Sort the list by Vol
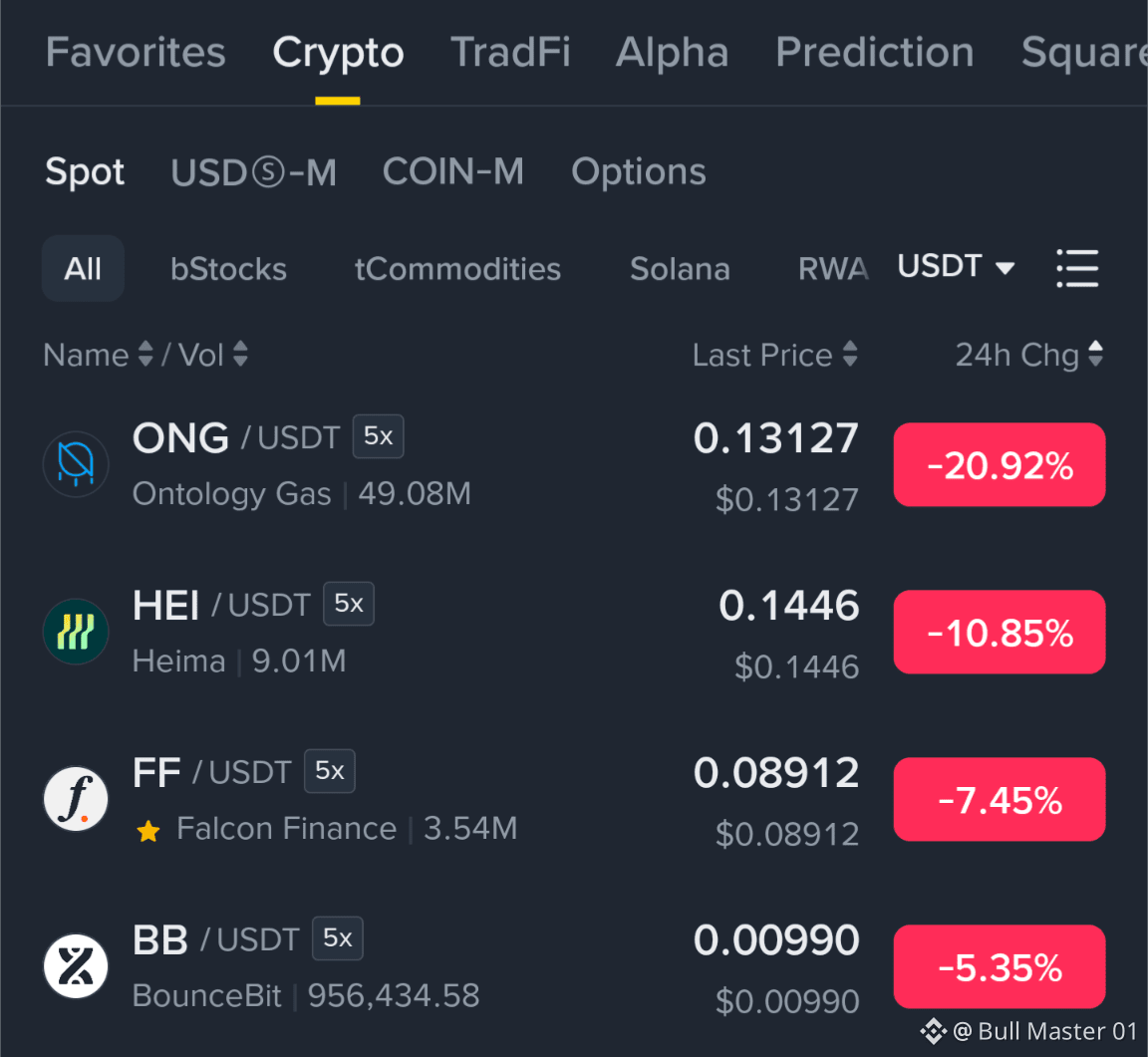 click(213, 355)
